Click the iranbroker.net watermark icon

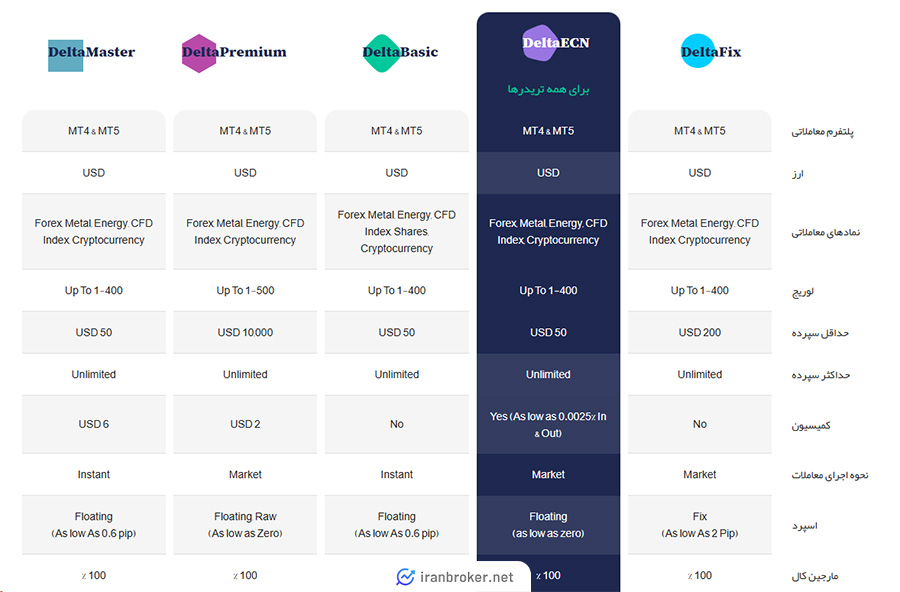[x=405, y=576]
